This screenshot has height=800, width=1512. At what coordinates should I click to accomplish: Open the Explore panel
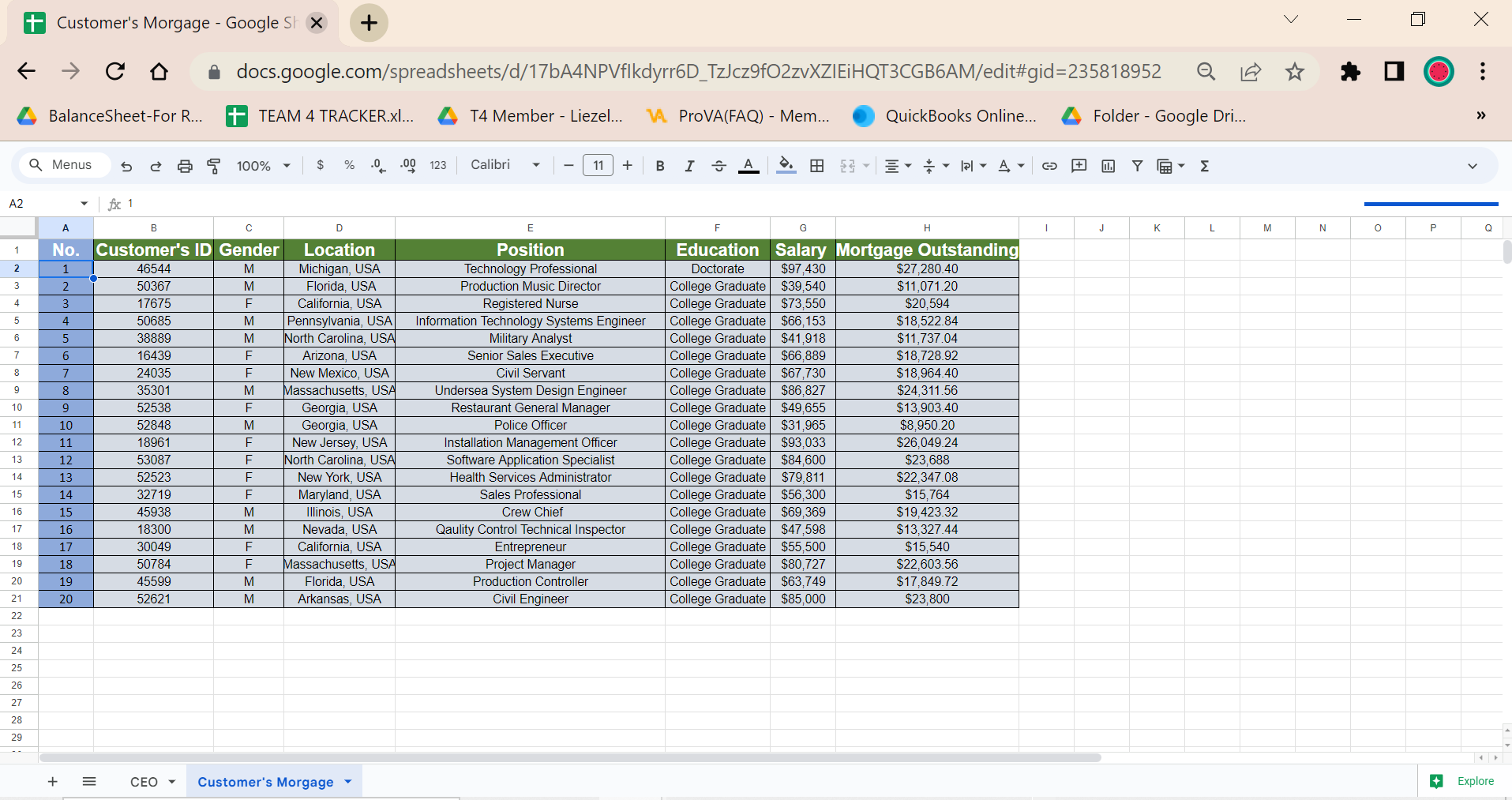(1462, 781)
